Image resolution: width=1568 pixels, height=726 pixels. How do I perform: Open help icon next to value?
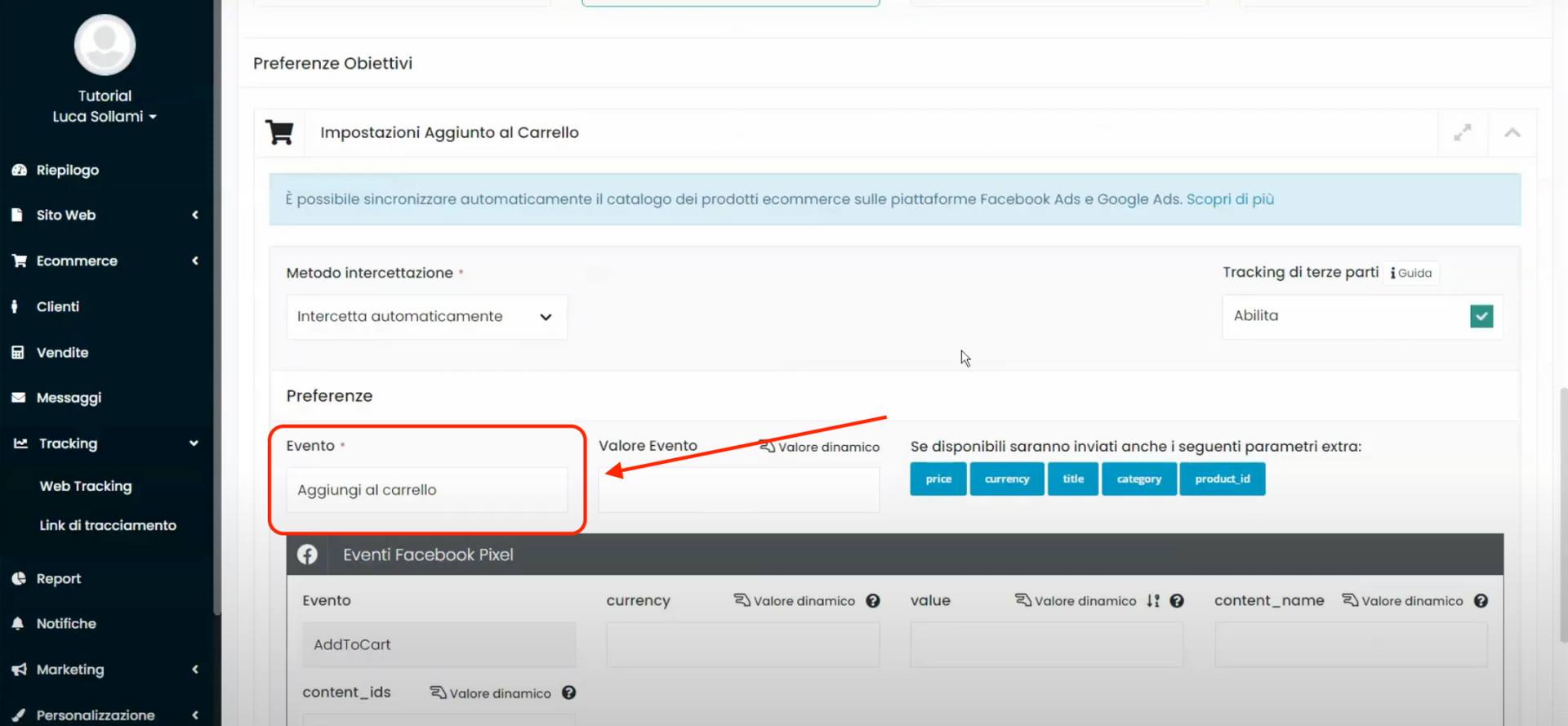click(1177, 601)
